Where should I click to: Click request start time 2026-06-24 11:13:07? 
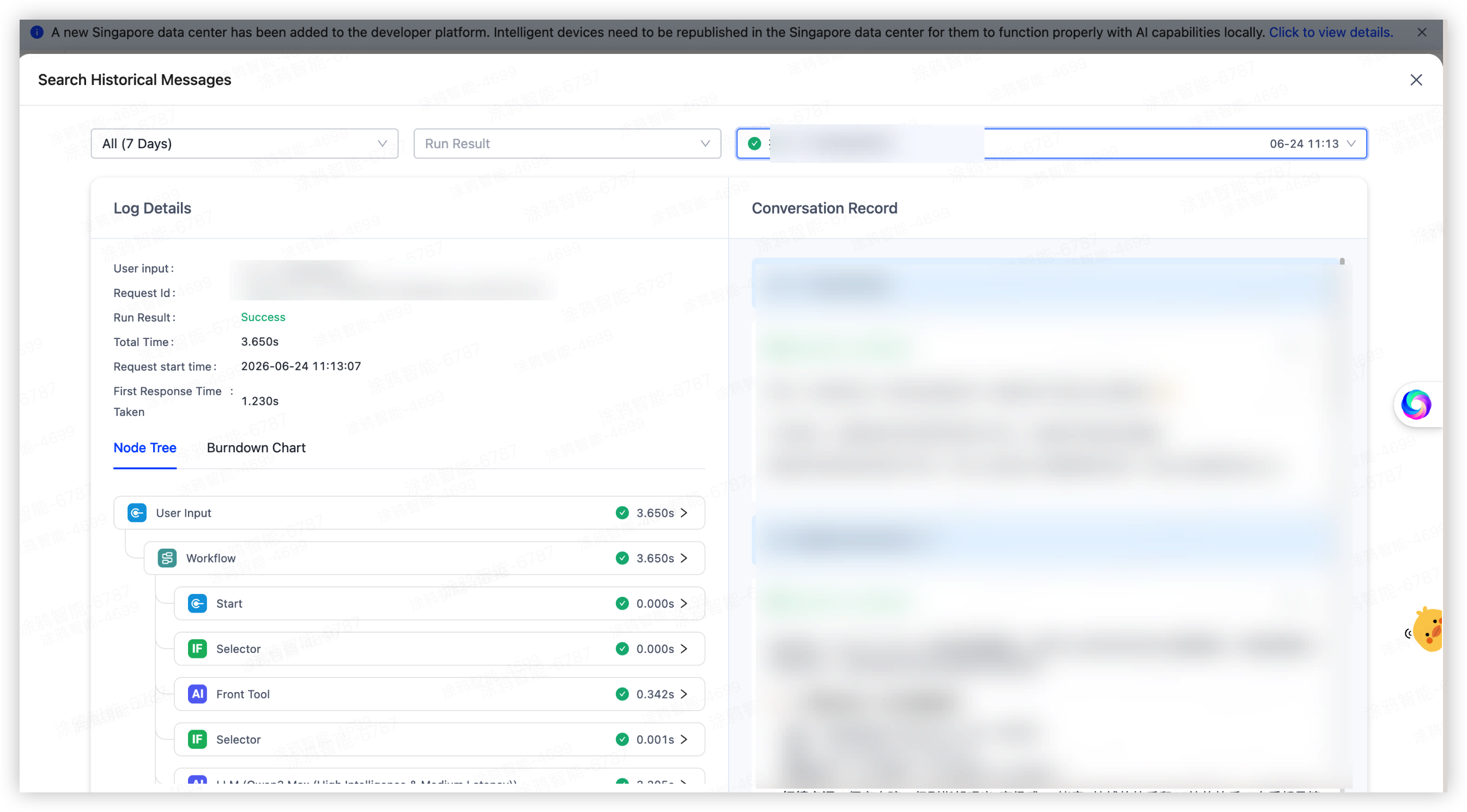(x=301, y=366)
